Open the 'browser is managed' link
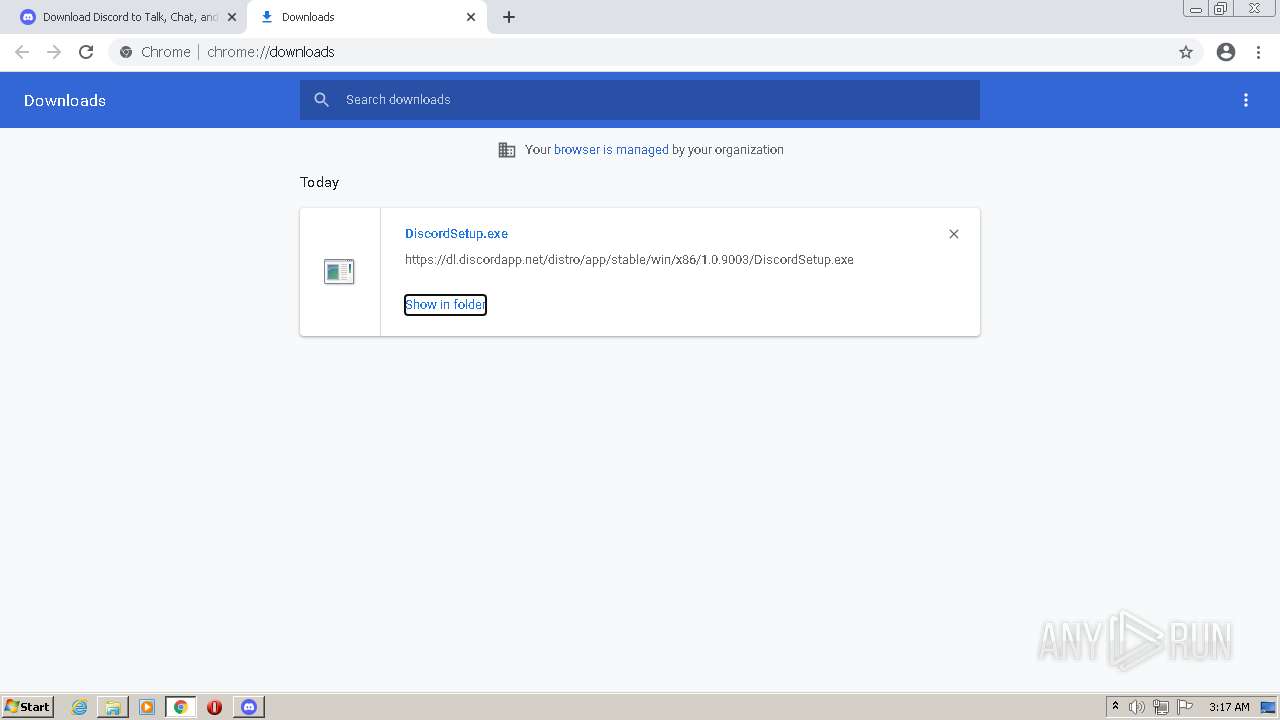The image size is (1280, 720). point(611,150)
